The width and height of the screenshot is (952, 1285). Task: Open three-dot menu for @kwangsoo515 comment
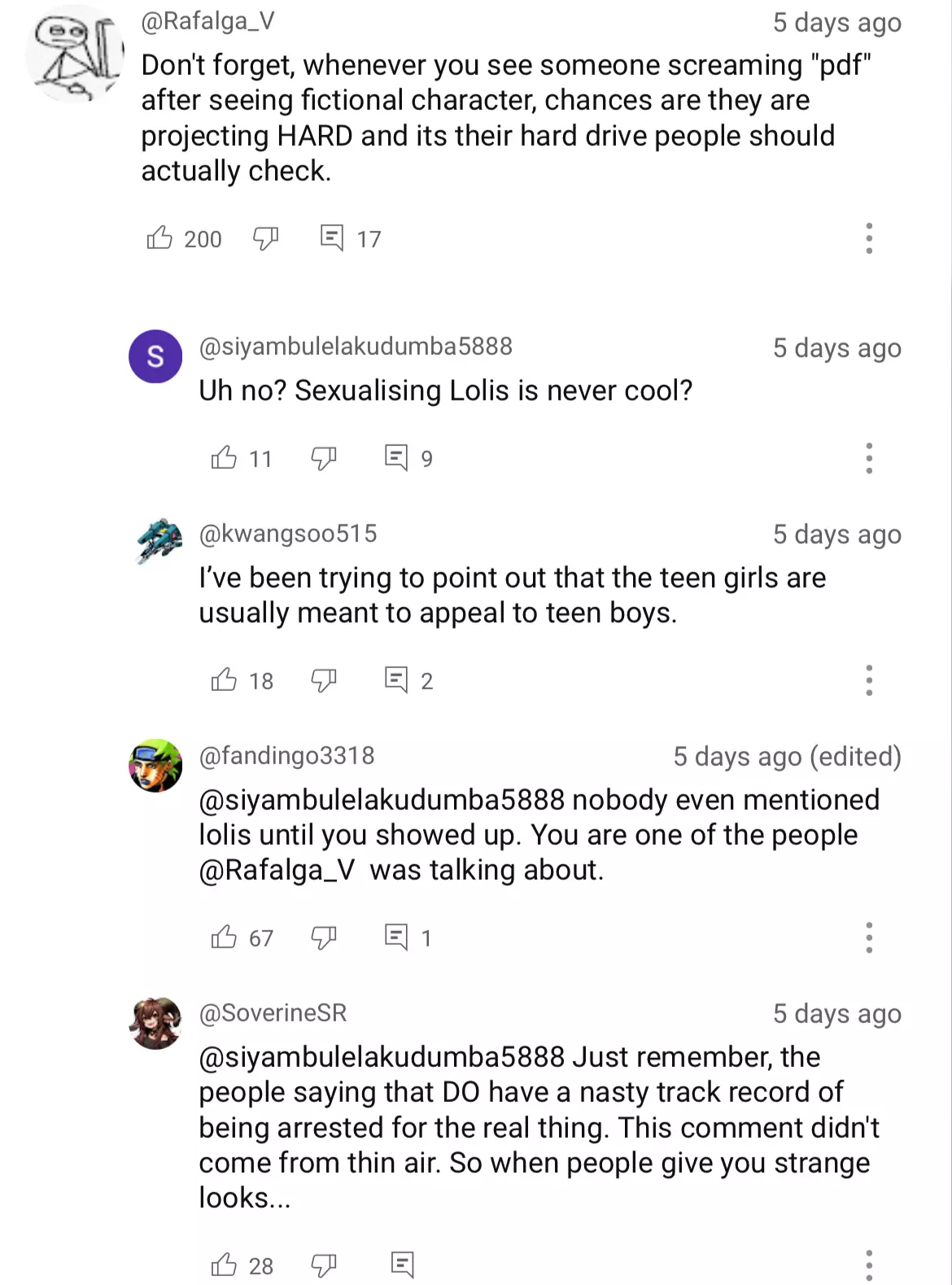tap(869, 680)
